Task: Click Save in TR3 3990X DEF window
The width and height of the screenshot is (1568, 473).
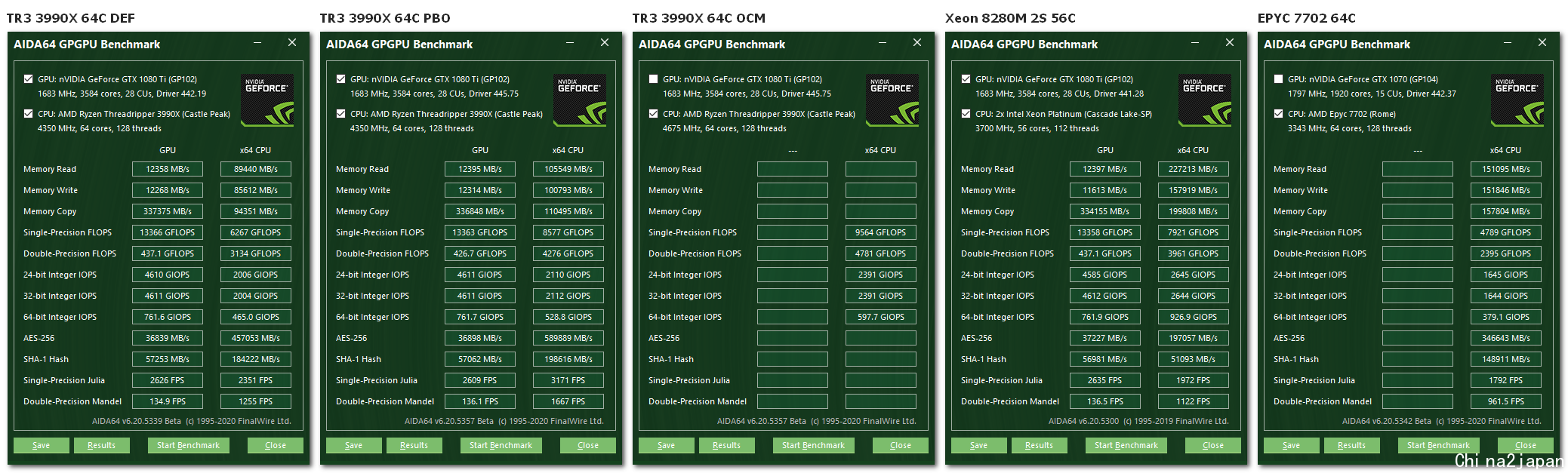Action: (x=42, y=445)
